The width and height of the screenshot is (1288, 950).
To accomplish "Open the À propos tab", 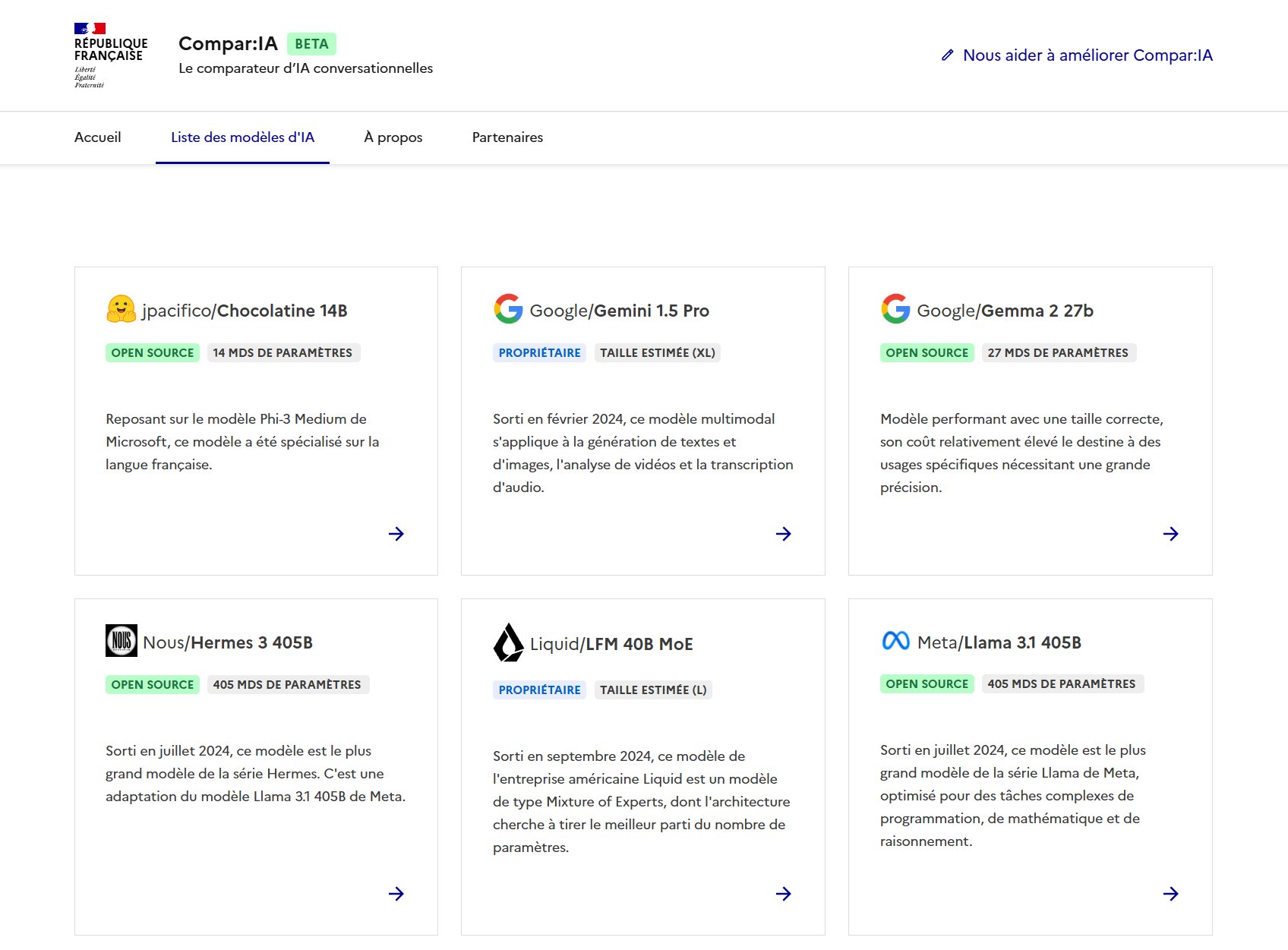I will pos(393,137).
